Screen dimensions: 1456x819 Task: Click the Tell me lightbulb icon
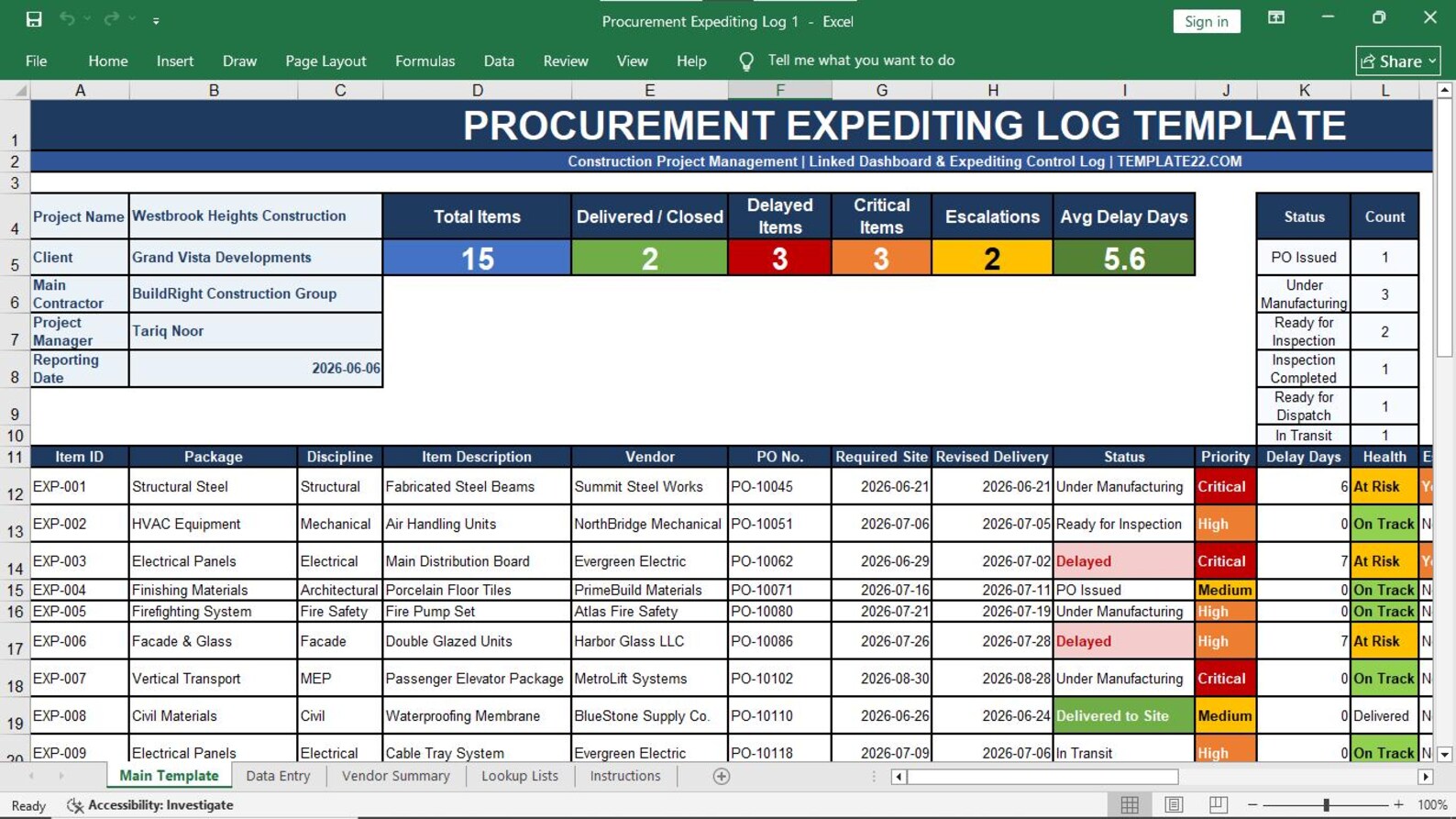pyautogui.click(x=746, y=61)
